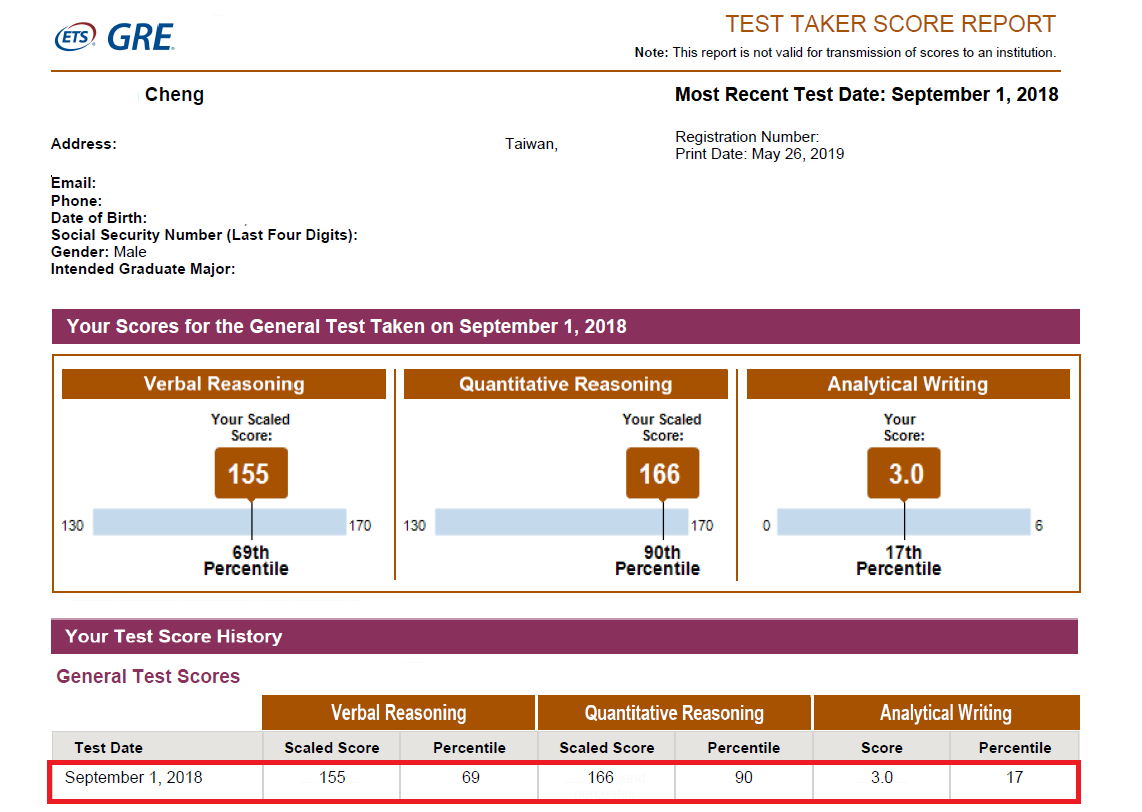Viewport: 1142px width, 812px height.
Task: Click Quantitative Scaled Score column header
Action: (x=607, y=748)
